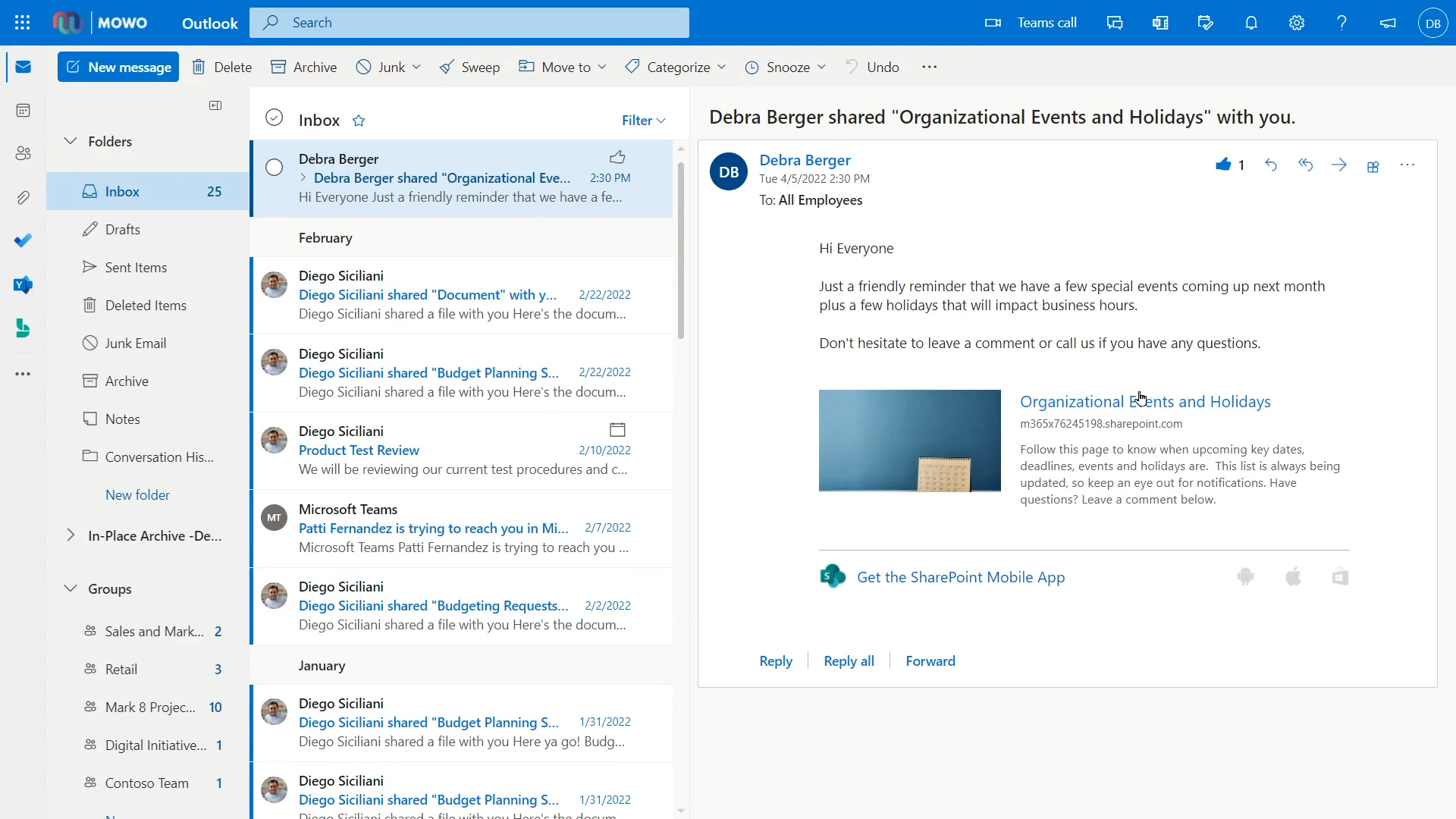This screenshot has width=1456, height=819.
Task: Open the megaphone feedback icon in header
Action: pos(1388,23)
